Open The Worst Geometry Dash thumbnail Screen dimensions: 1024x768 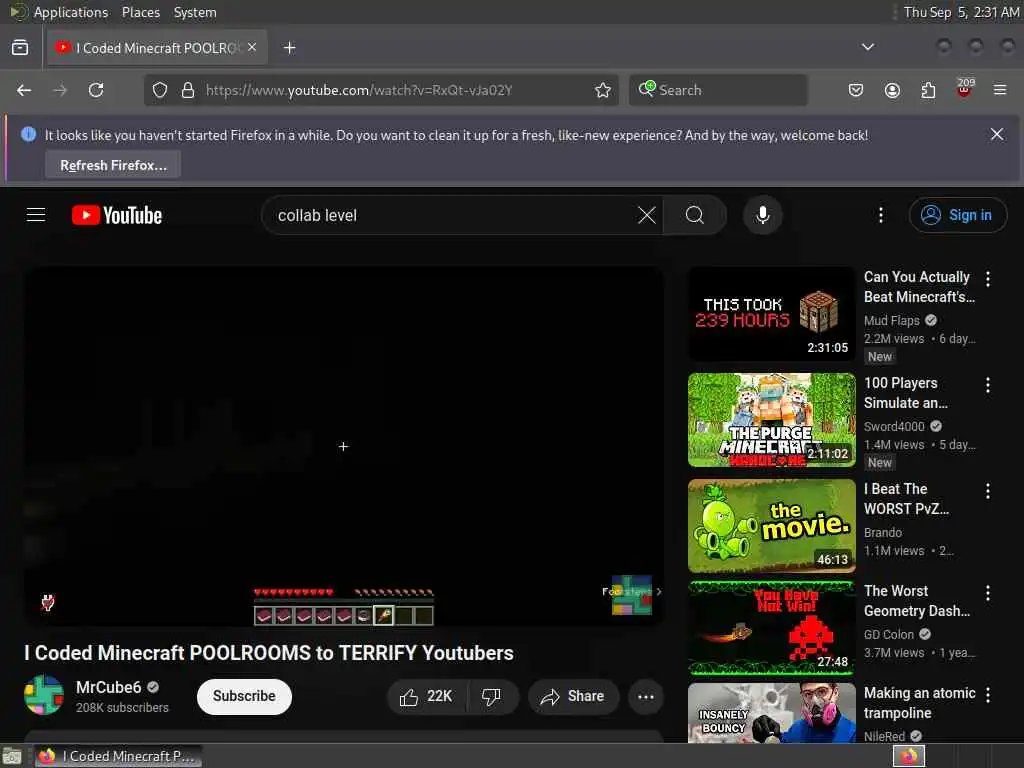tap(771, 628)
